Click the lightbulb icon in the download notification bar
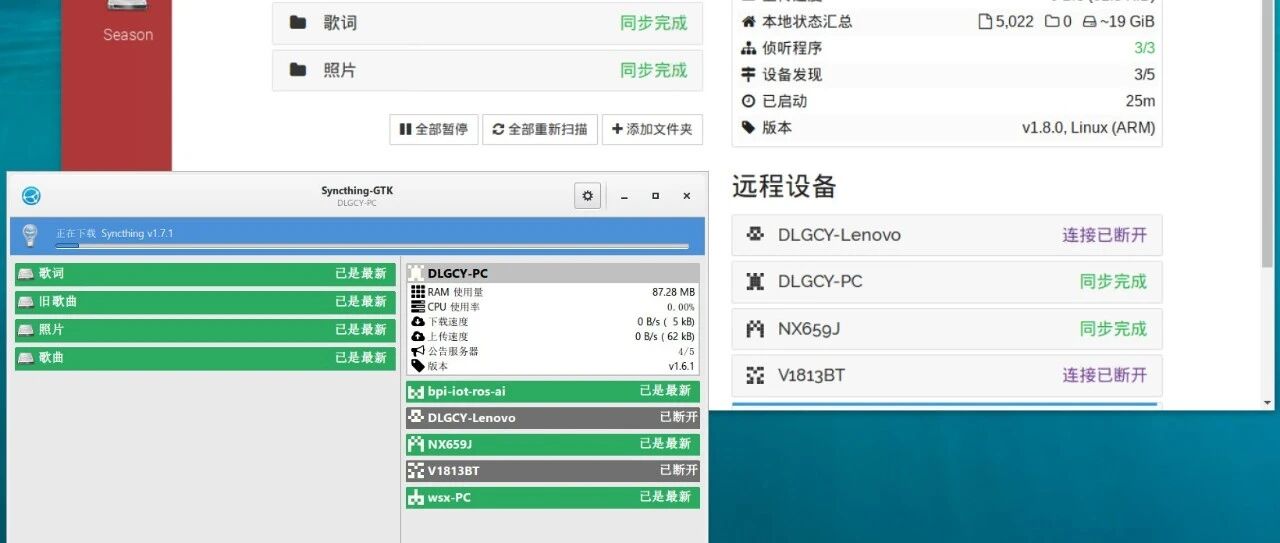The height and width of the screenshot is (543, 1280). pyautogui.click(x=30, y=235)
